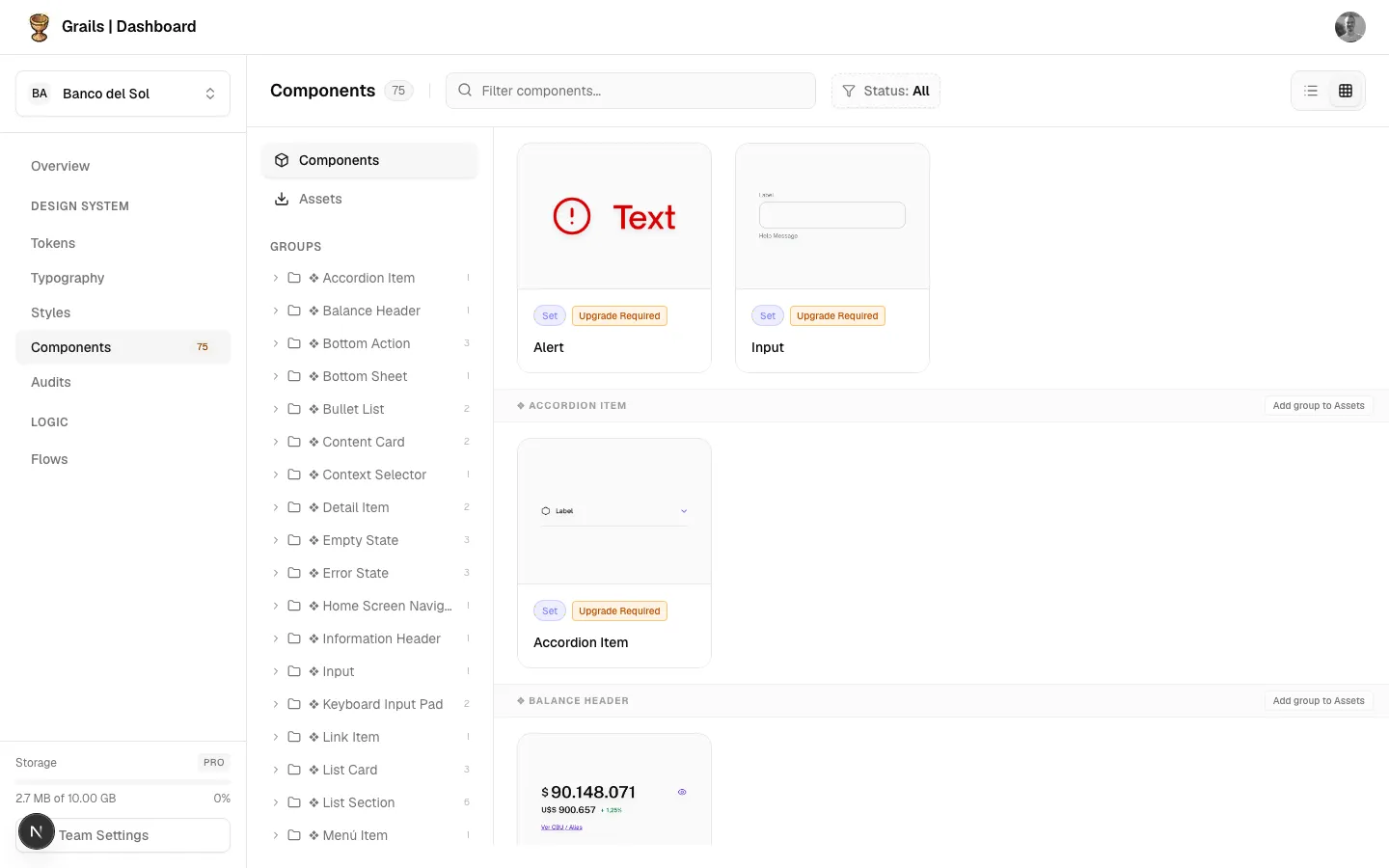Expand the Menú Item group chevron
This screenshot has height=868, width=1389.
pos(276,835)
